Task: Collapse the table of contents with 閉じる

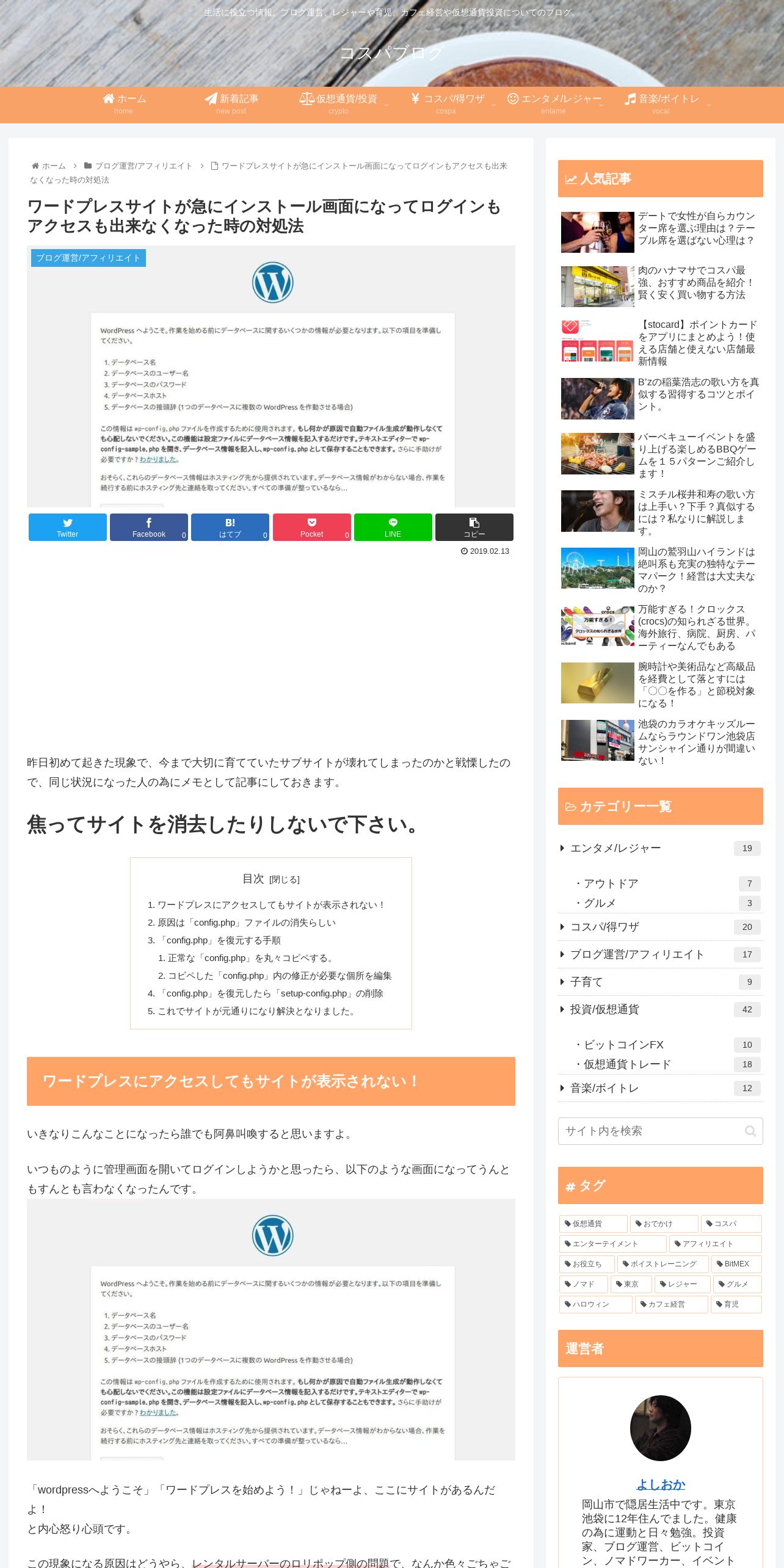Action: tap(285, 879)
